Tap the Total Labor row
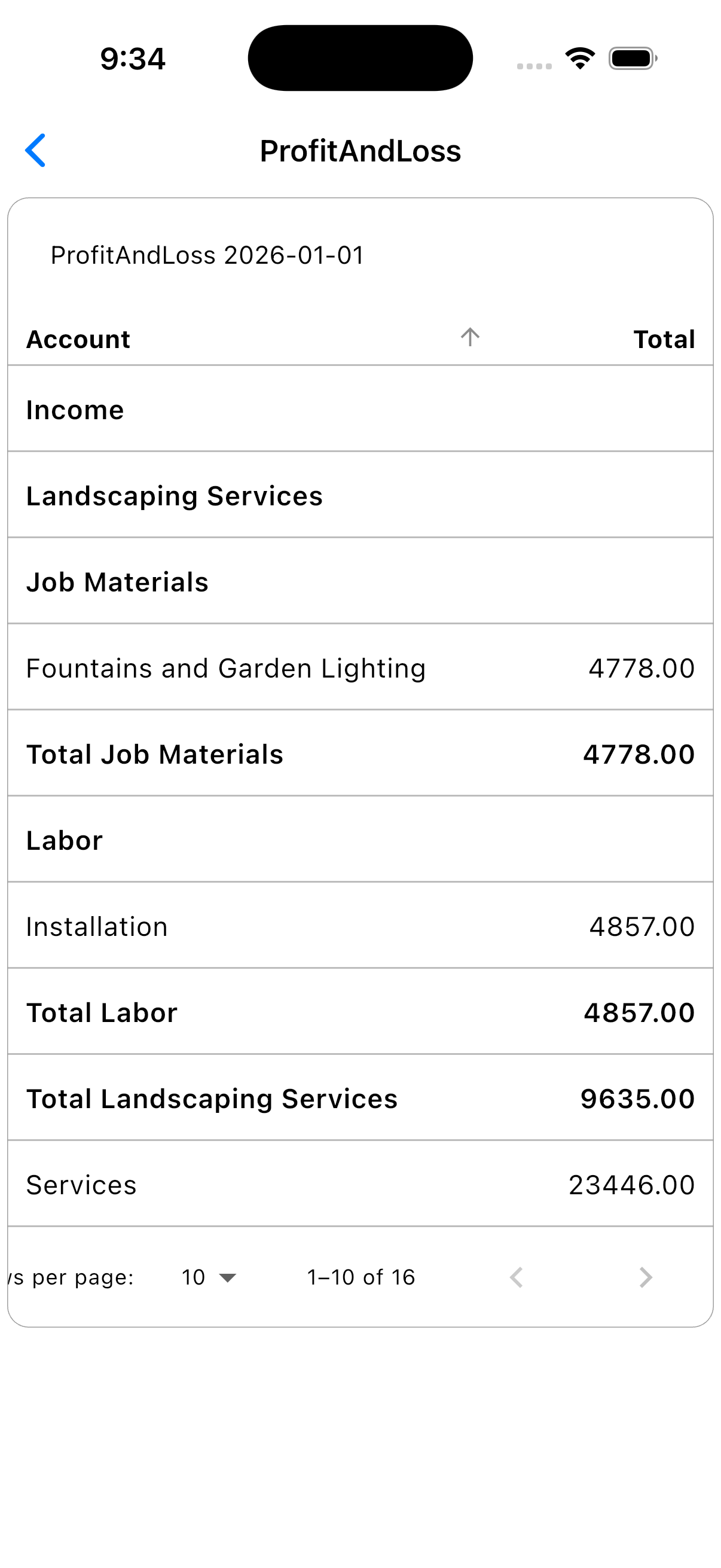The width and height of the screenshot is (721, 1568). pyautogui.click(x=360, y=1012)
